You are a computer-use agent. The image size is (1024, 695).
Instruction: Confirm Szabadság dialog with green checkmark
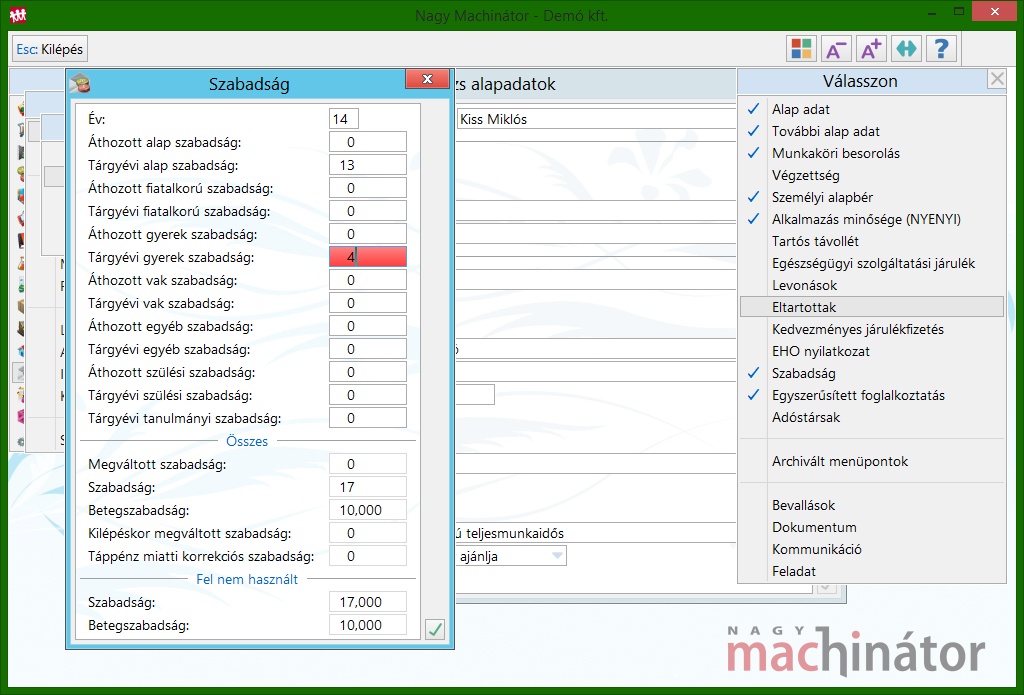435,630
